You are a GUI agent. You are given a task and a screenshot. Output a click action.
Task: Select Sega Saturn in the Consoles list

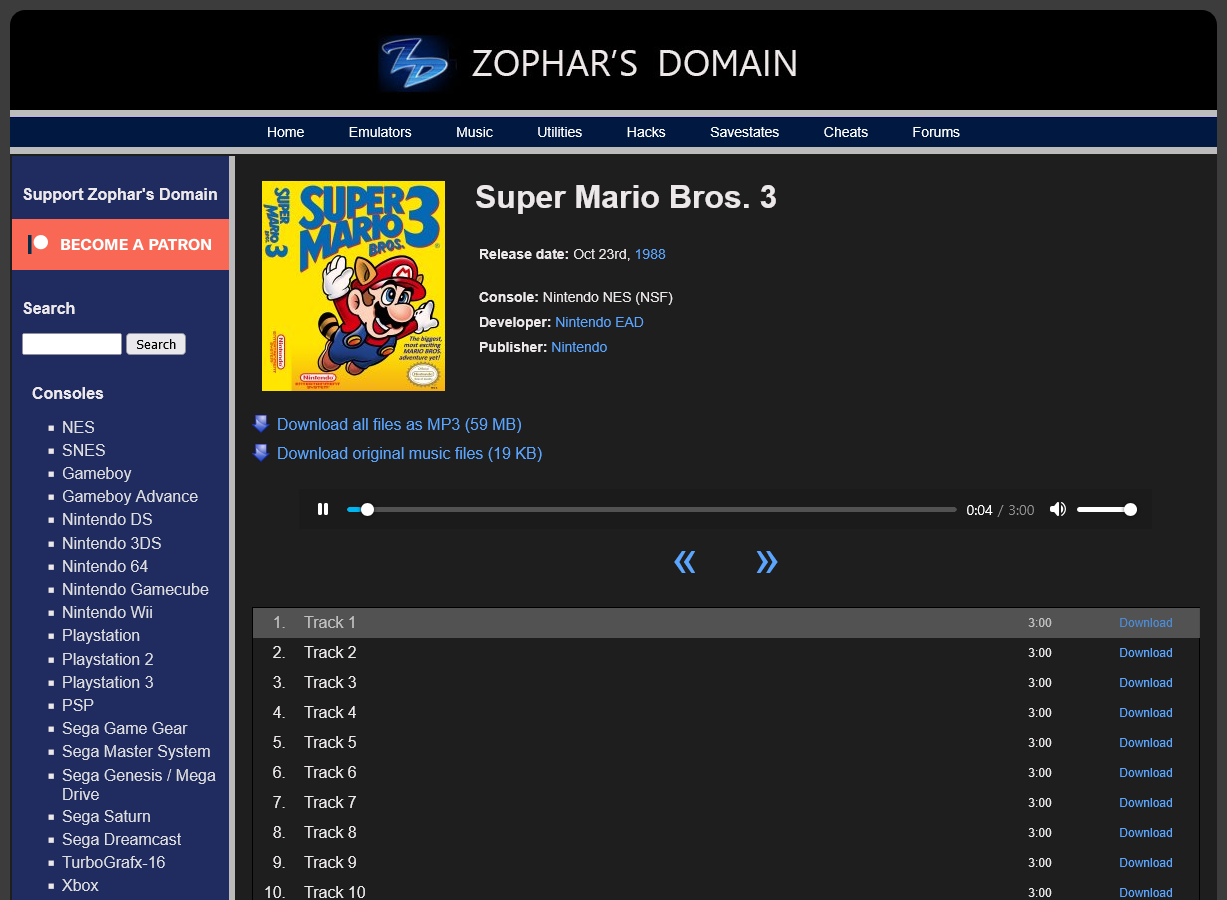tap(106, 816)
